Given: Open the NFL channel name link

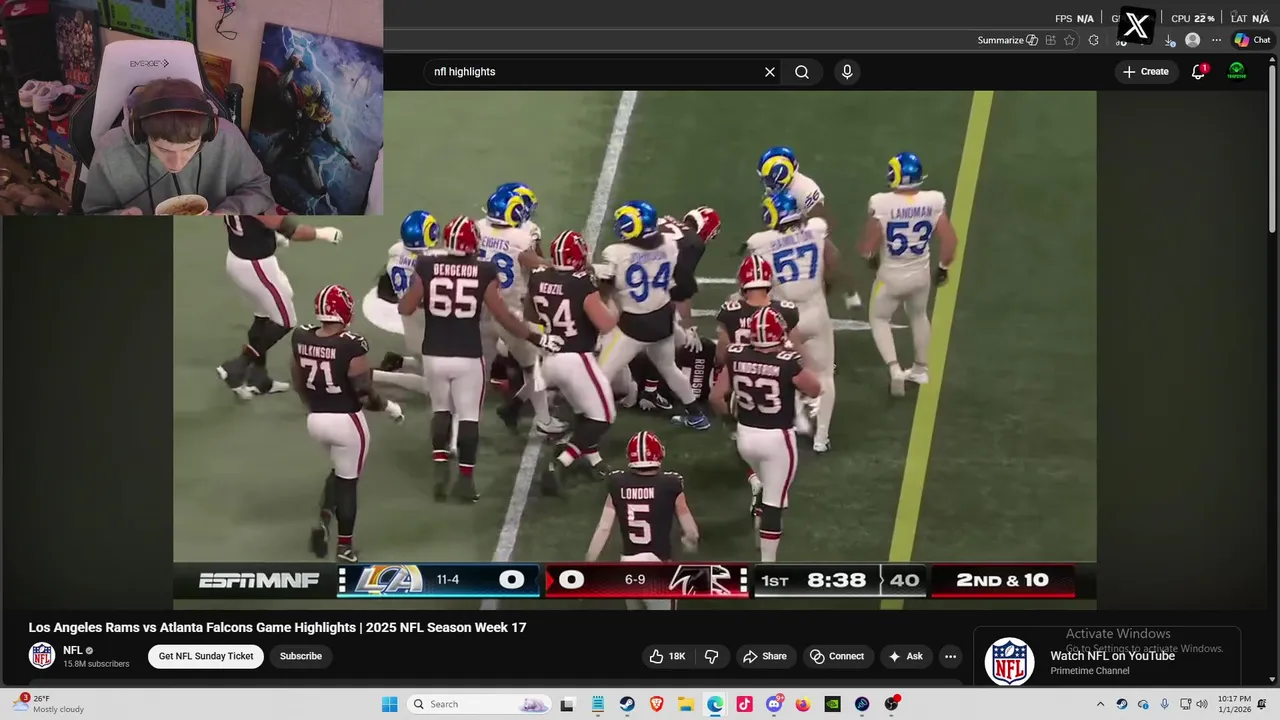Looking at the screenshot, I should (x=73, y=650).
